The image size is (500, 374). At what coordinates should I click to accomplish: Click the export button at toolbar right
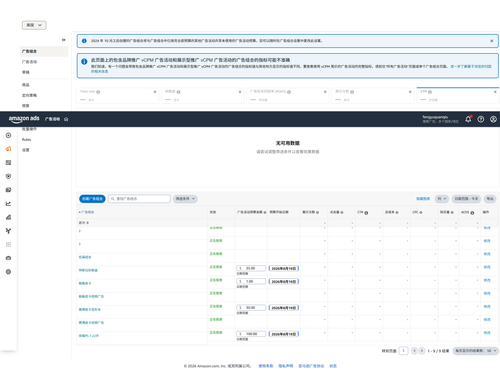tap(490, 199)
